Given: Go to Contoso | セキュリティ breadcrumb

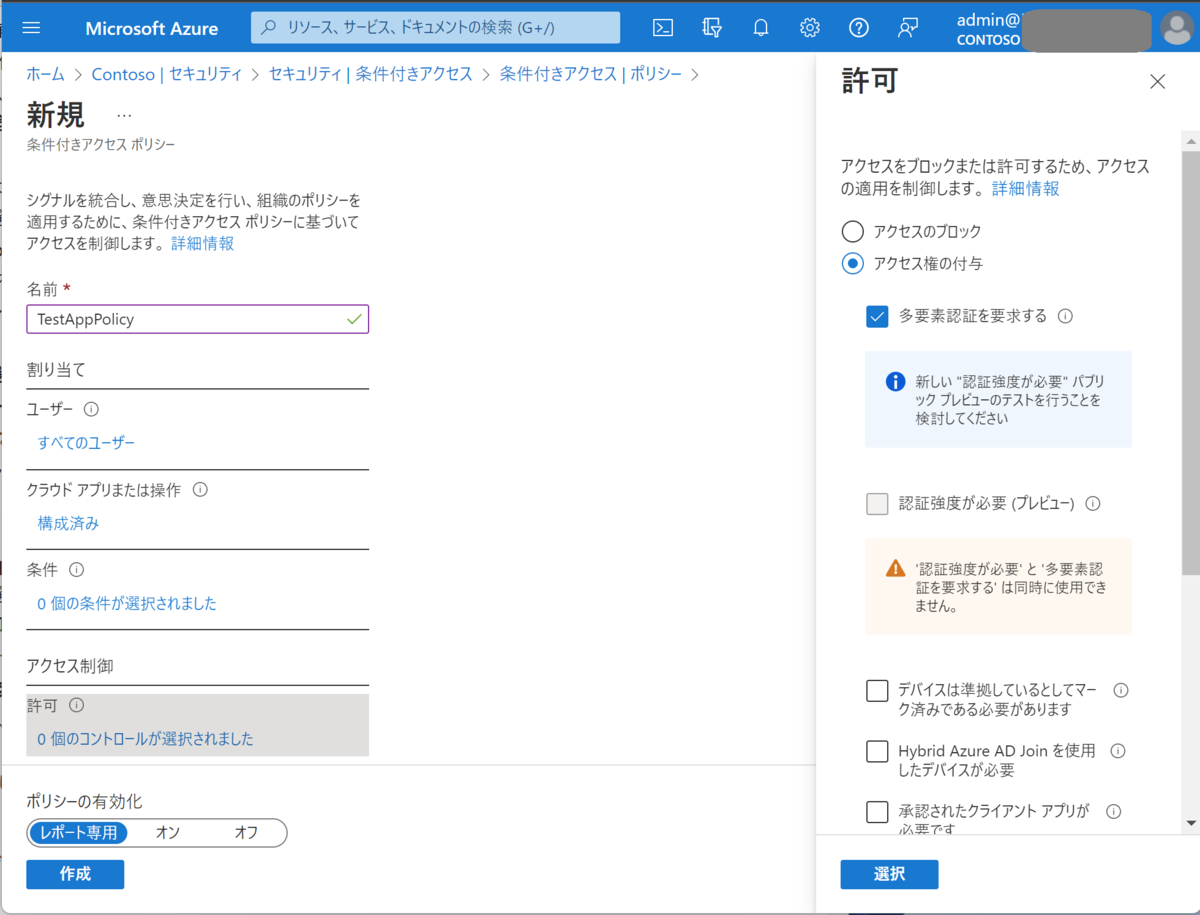Looking at the screenshot, I should click(166, 74).
